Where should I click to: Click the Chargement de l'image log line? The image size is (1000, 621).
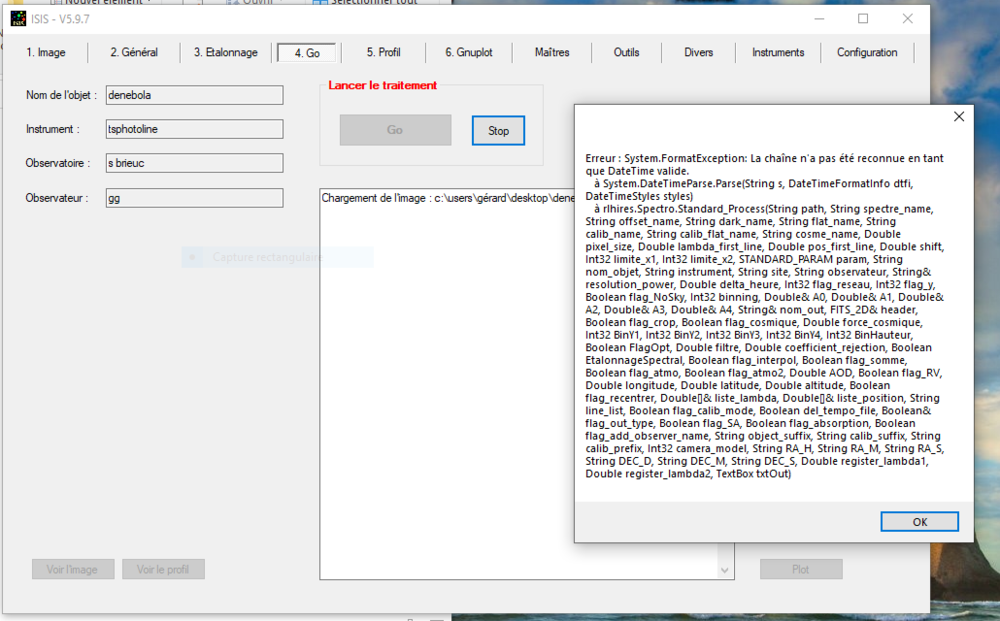(448, 198)
